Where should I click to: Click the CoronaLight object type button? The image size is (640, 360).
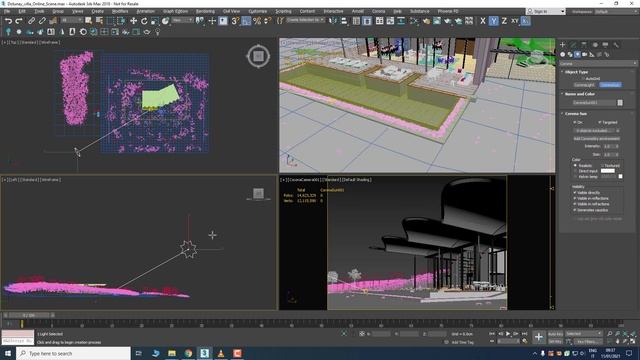pyautogui.click(x=584, y=85)
